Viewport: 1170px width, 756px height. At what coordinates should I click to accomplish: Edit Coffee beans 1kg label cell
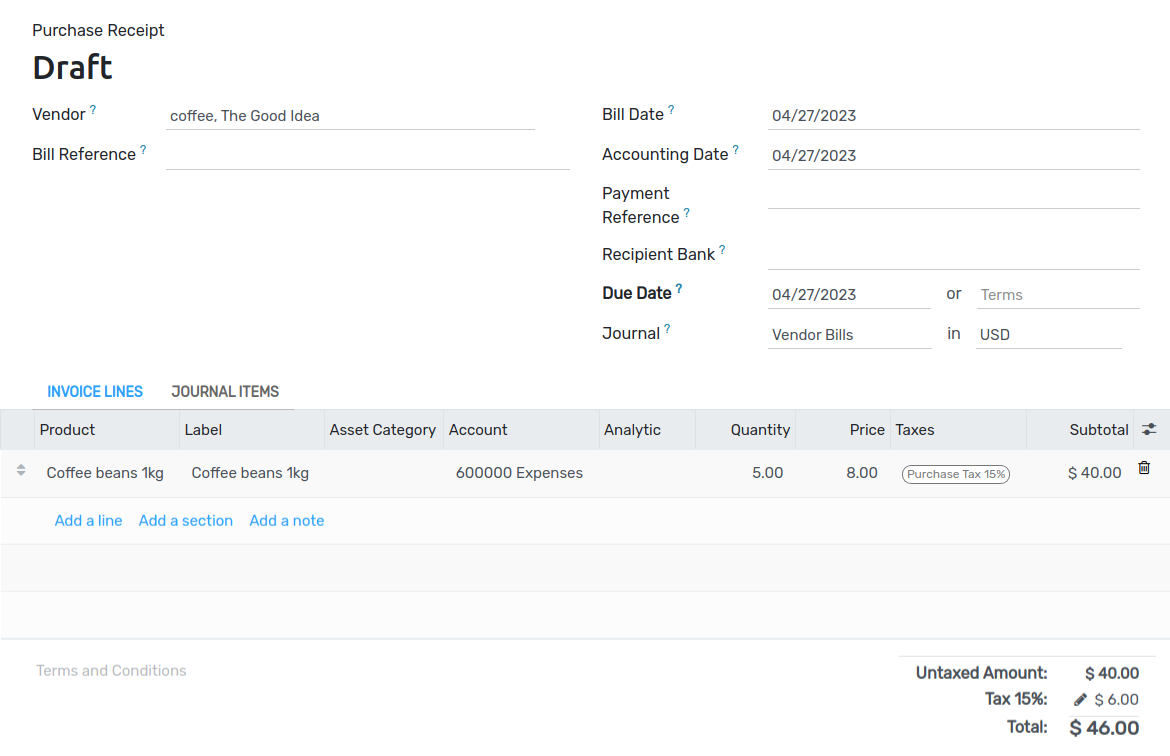(x=251, y=473)
